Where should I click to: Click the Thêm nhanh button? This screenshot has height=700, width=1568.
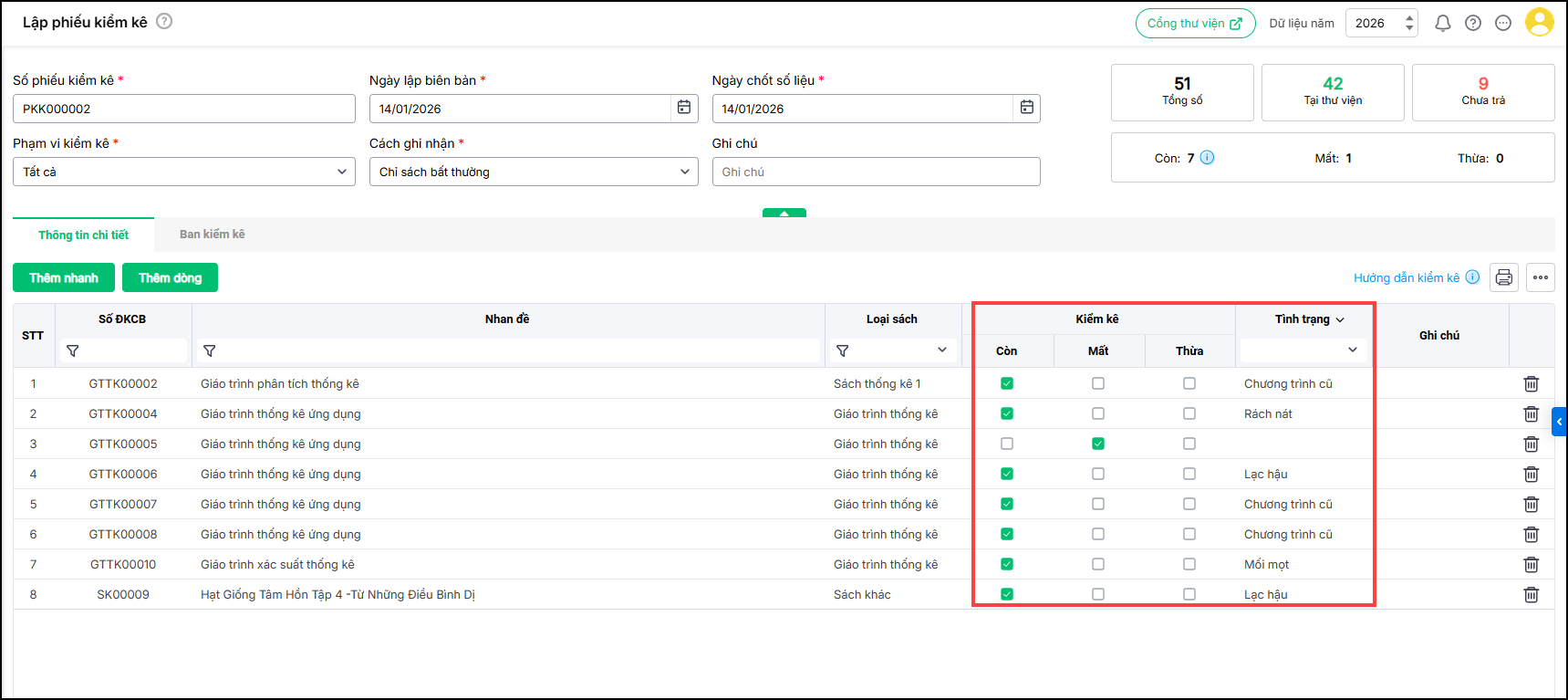pos(64,277)
